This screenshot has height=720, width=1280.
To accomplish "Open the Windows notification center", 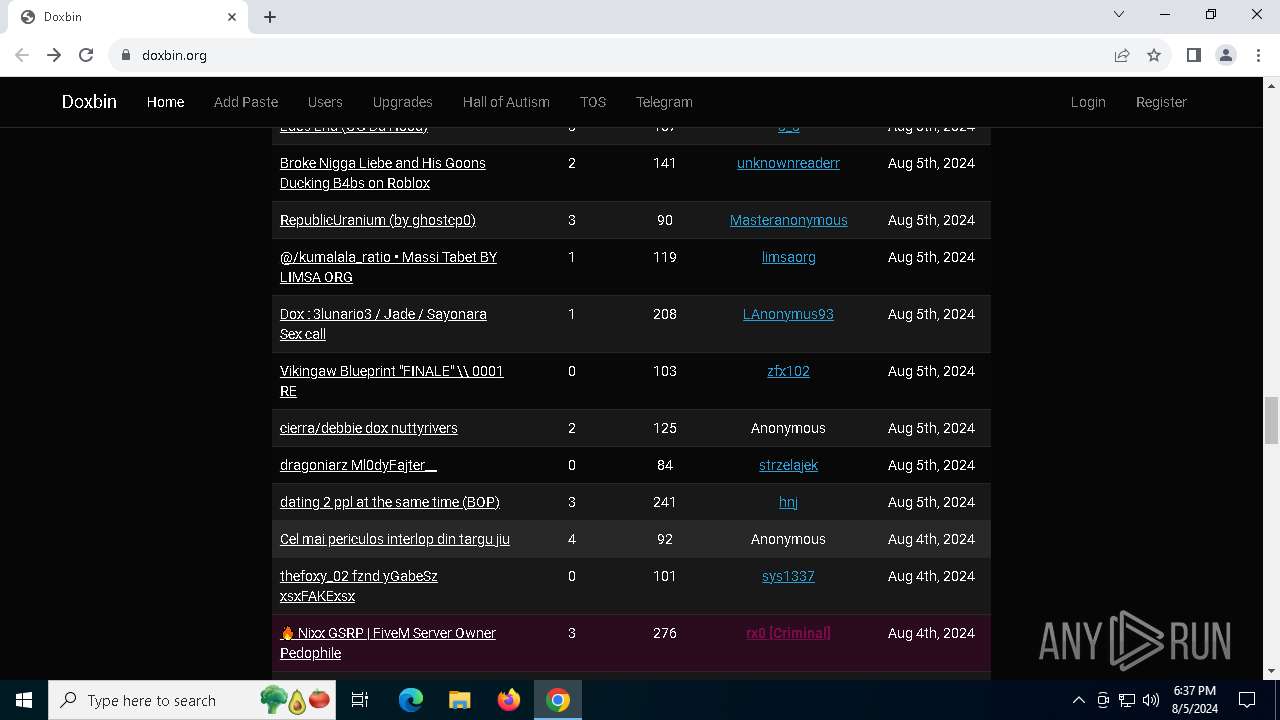I will (1247, 700).
